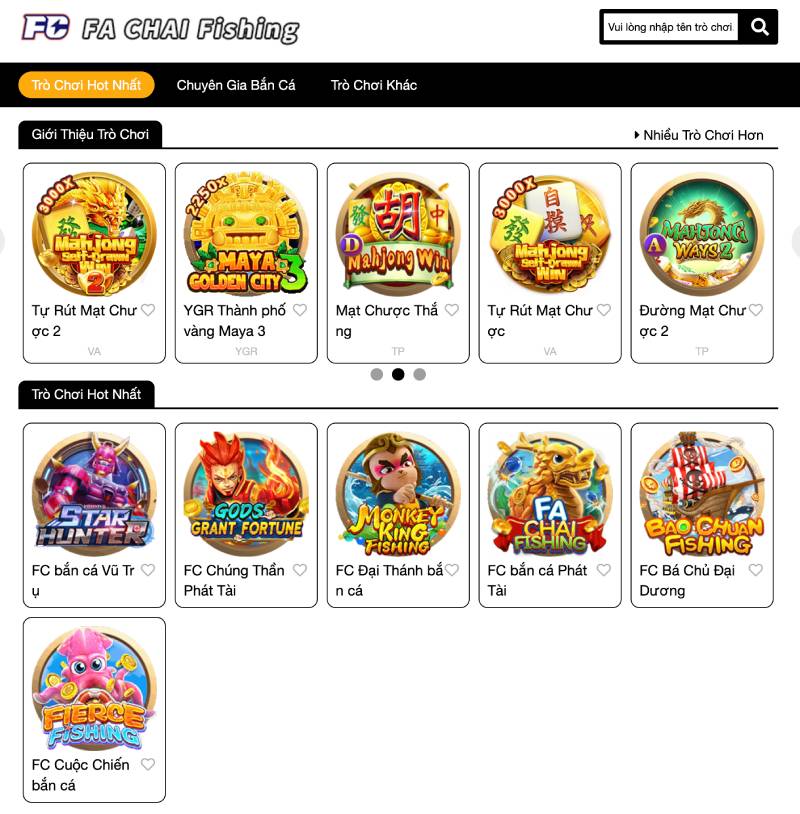This screenshot has height=814, width=800.
Task: Expand Nhiều Trò Chơi Hơn arrow link
Action: pos(699,135)
